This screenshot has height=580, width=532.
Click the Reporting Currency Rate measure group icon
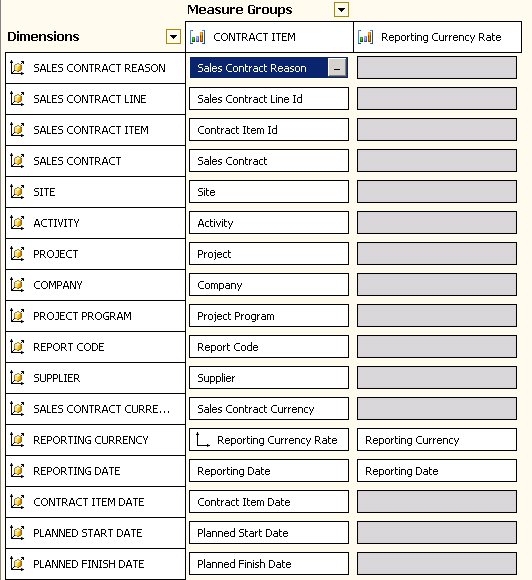point(366,37)
